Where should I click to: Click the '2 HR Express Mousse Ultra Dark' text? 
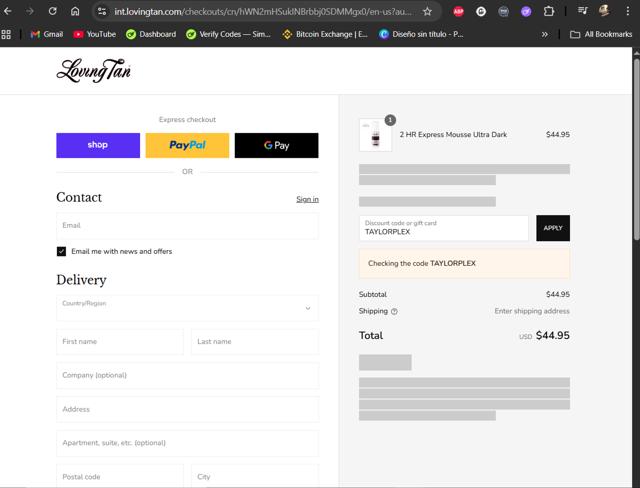tap(453, 135)
